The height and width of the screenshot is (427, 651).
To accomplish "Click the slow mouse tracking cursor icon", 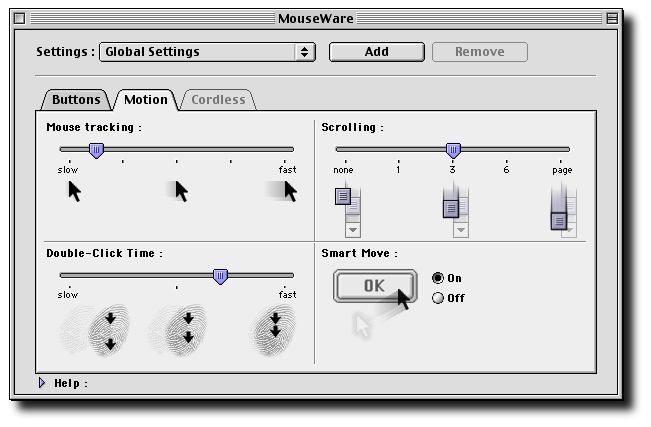I will coord(75,192).
